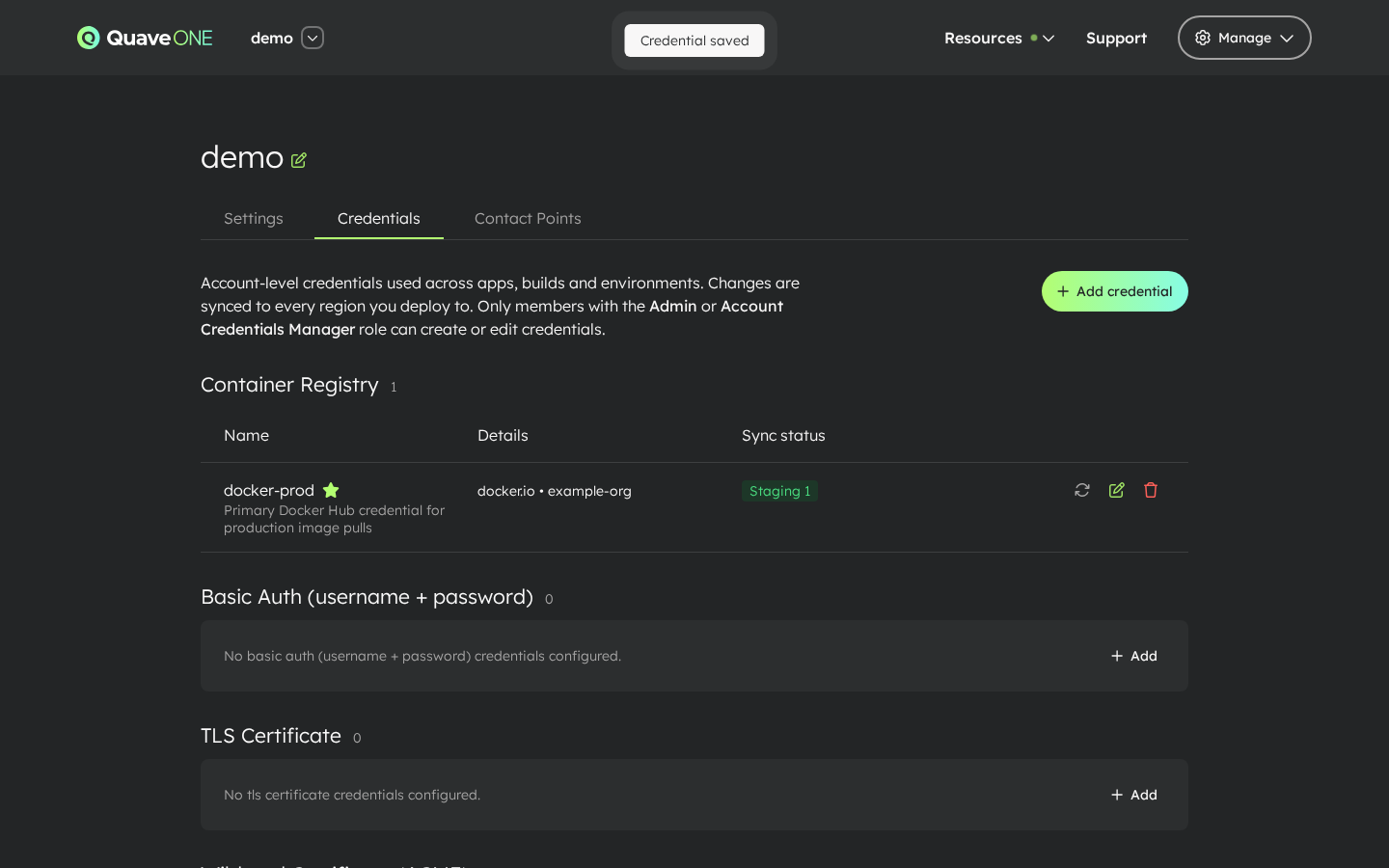The image size is (1389, 868).
Task: Dismiss the Credential saved notification
Action: pos(694,41)
